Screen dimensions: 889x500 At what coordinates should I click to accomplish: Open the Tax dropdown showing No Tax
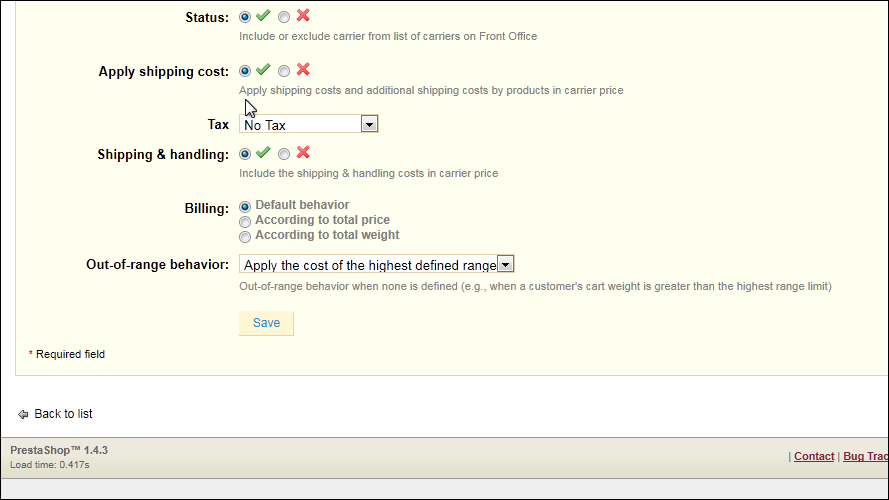click(308, 124)
